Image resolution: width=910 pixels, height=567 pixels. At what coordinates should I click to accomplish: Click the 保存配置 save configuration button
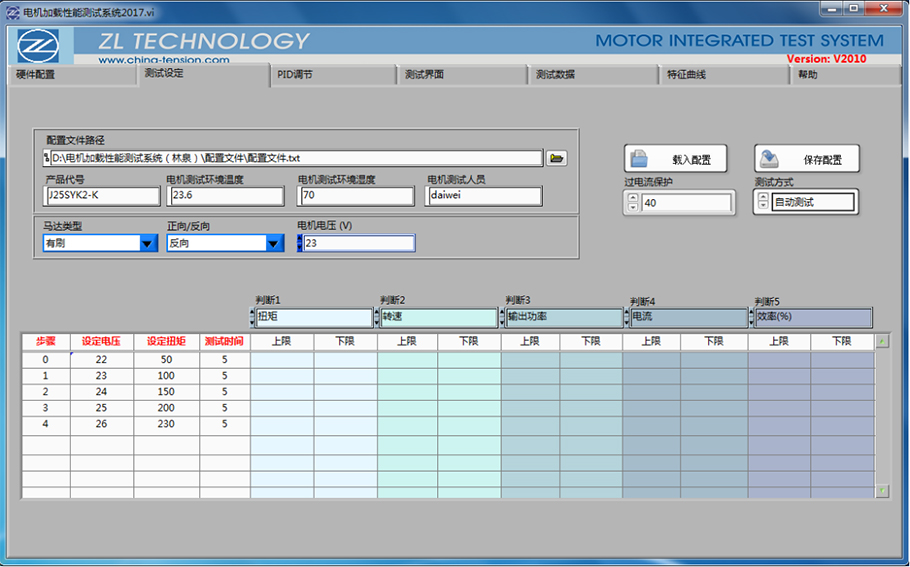(806, 159)
